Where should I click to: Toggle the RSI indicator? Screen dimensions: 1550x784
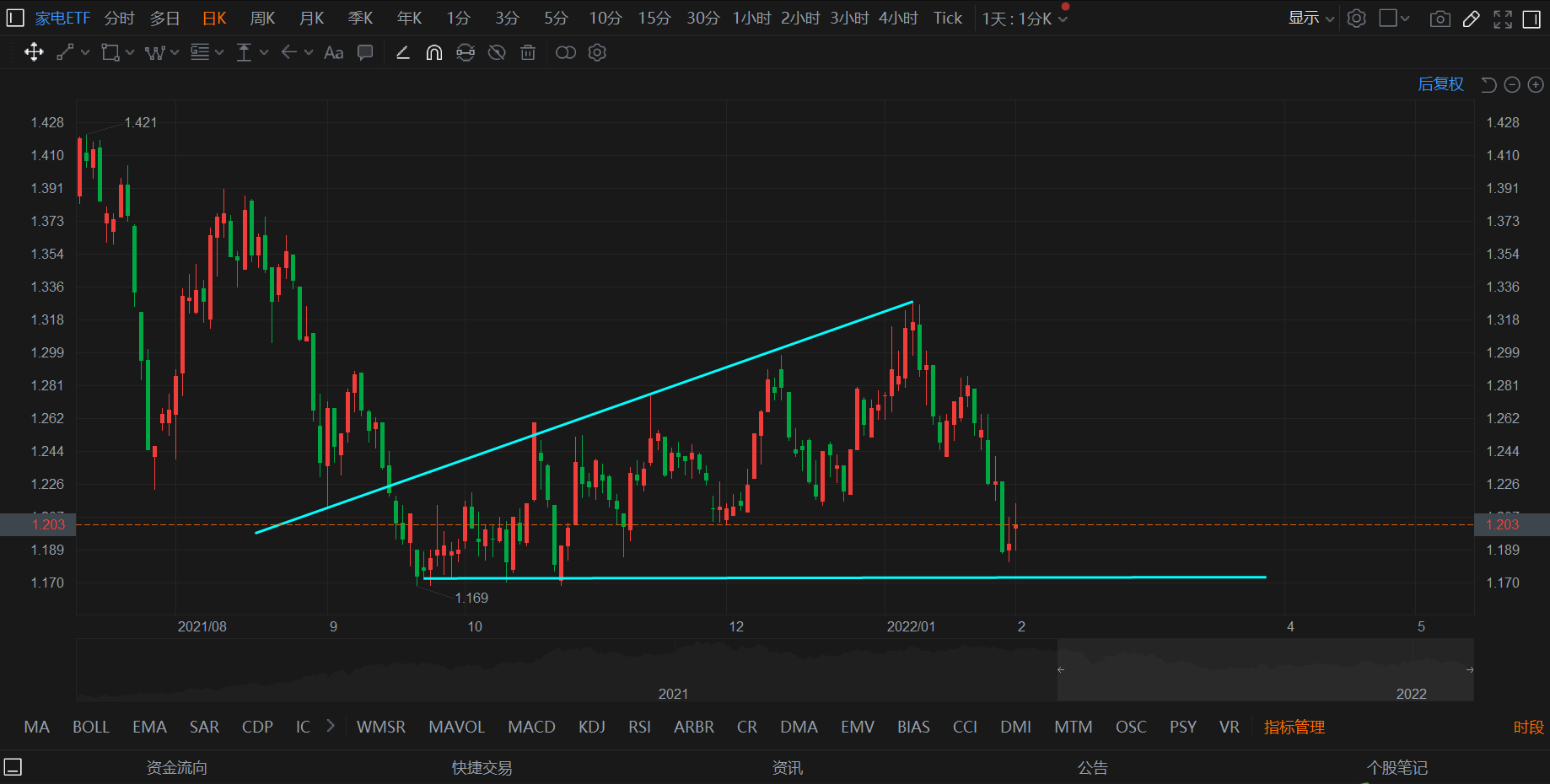tap(639, 727)
